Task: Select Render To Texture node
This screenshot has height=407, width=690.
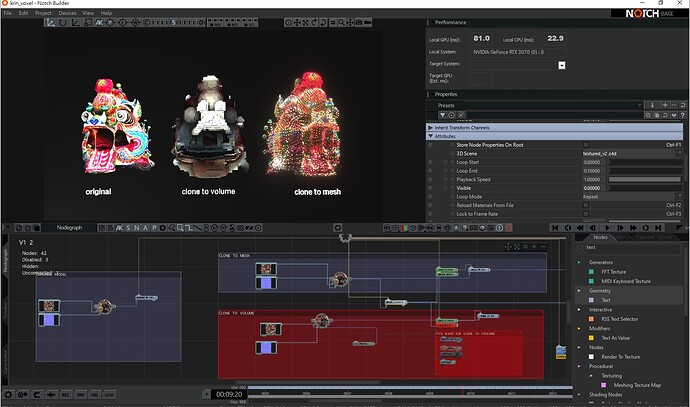Action: point(620,357)
